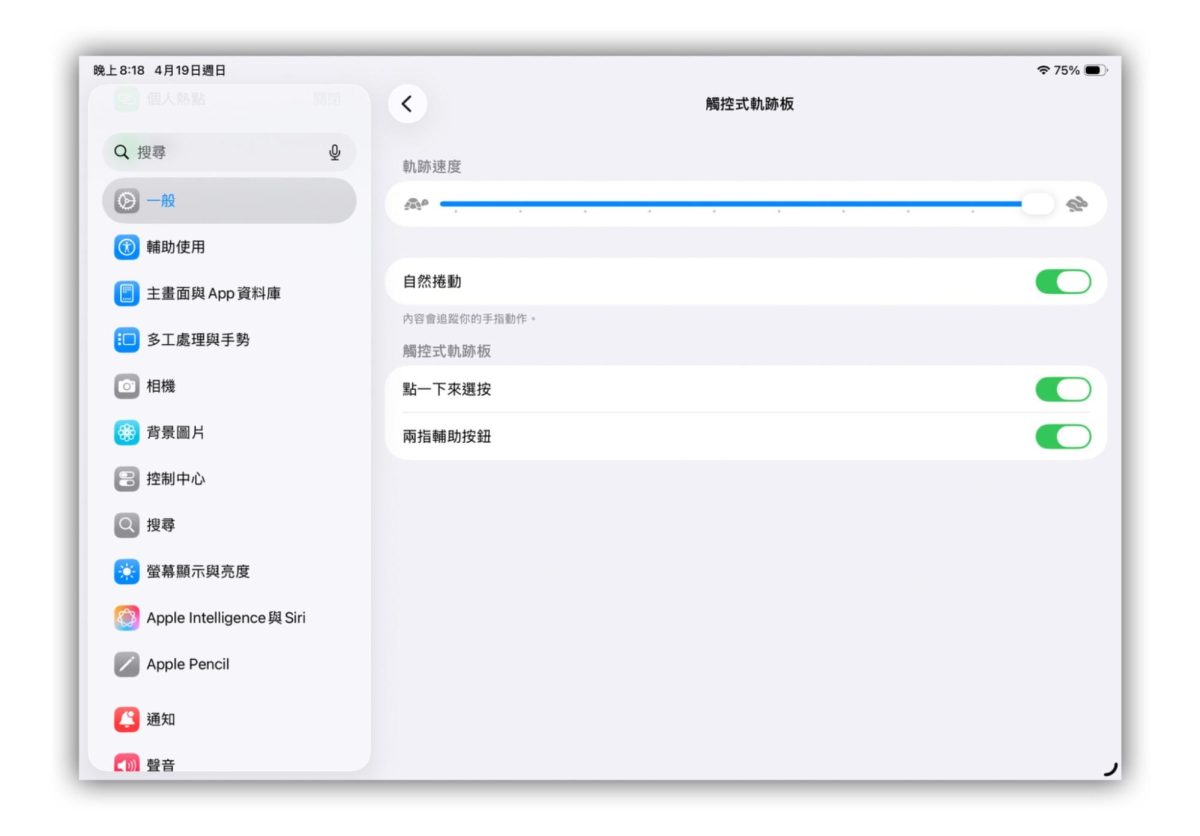Click the 內容會追蹤你的手指動作 footnote
Screen dimensions: 1200x836
pyautogui.click(x=469, y=319)
